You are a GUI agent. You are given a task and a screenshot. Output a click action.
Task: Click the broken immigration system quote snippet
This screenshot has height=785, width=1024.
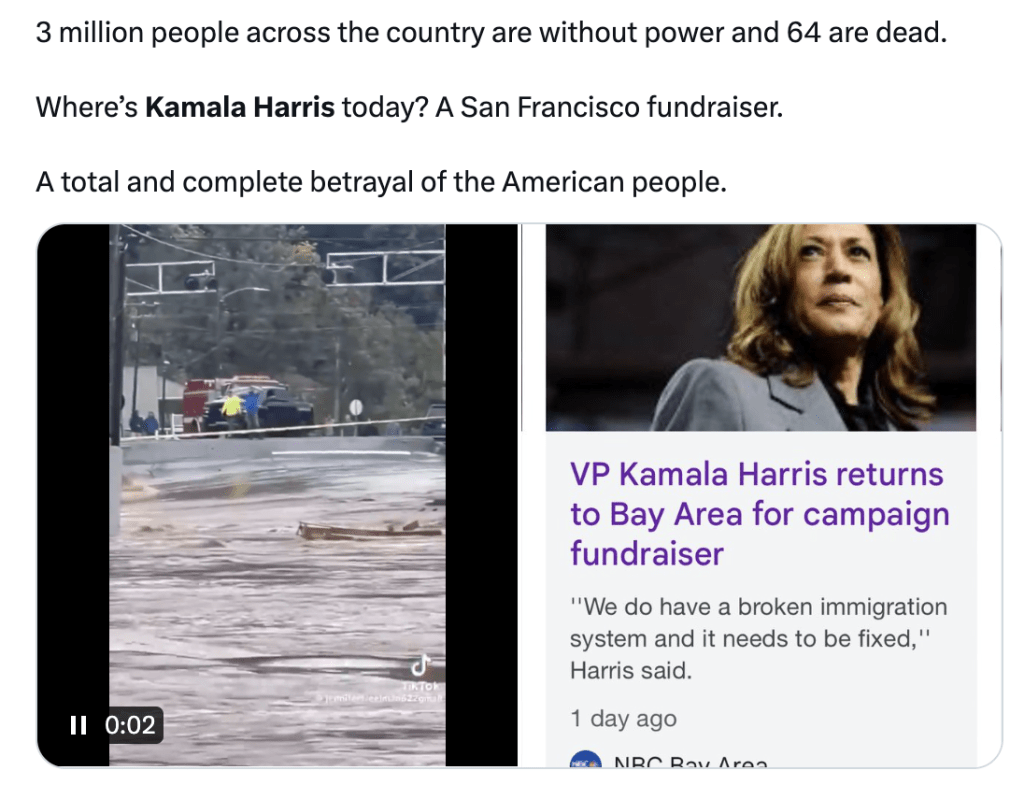coord(758,638)
